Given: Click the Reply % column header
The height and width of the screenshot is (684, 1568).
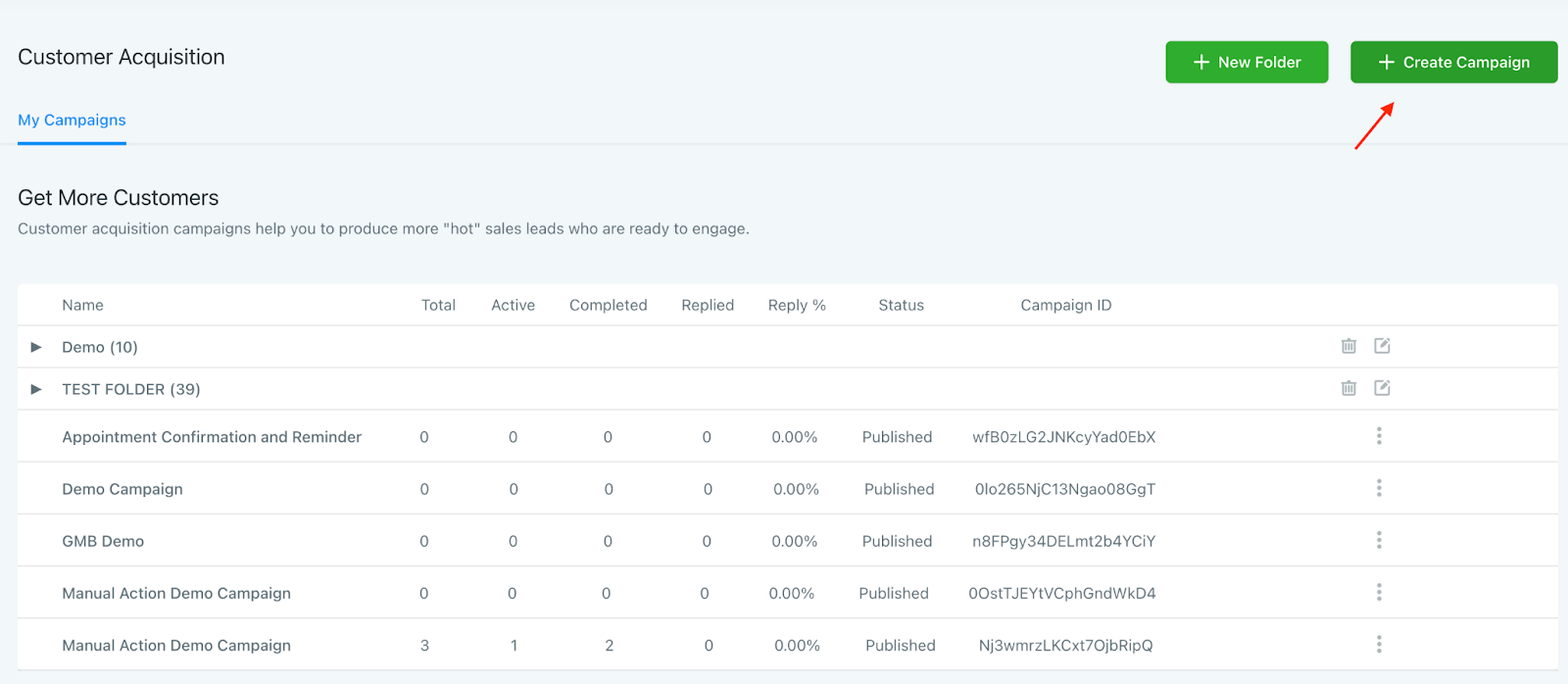Looking at the screenshot, I should click(797, 305).
